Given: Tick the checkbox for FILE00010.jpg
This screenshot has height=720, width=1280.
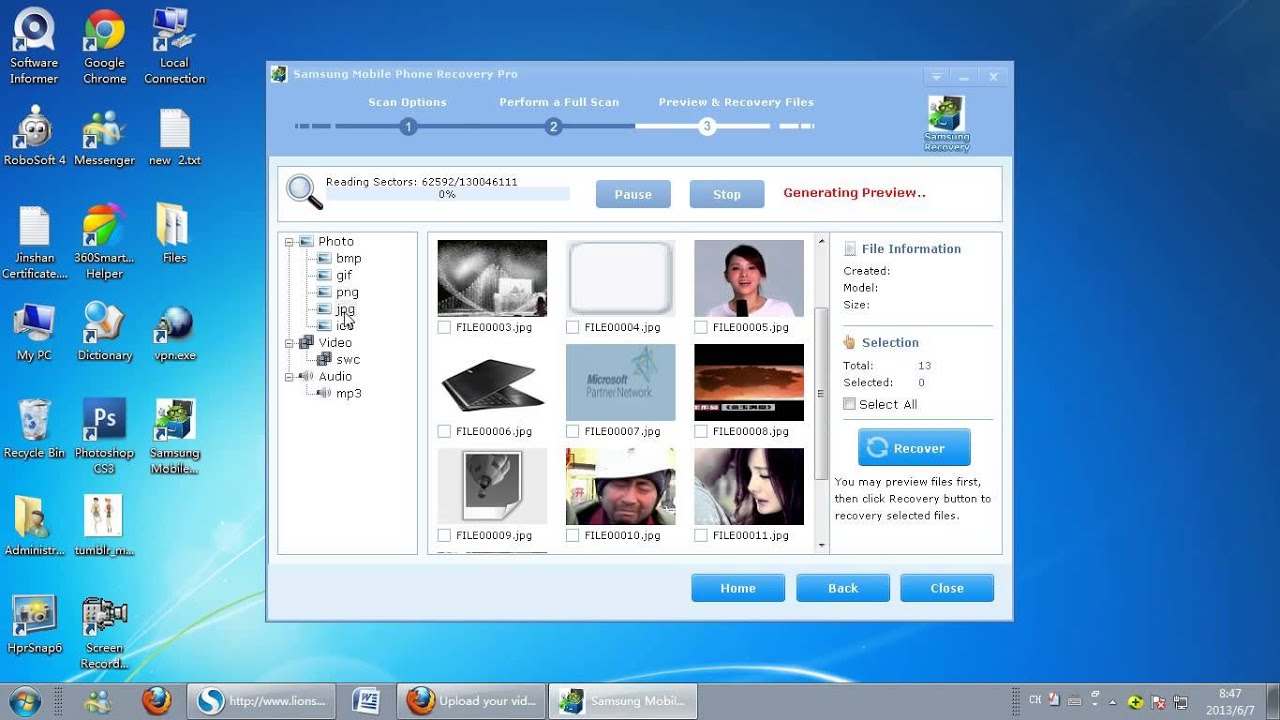Looking at the screenshot, I should click(x=572, y=535).
